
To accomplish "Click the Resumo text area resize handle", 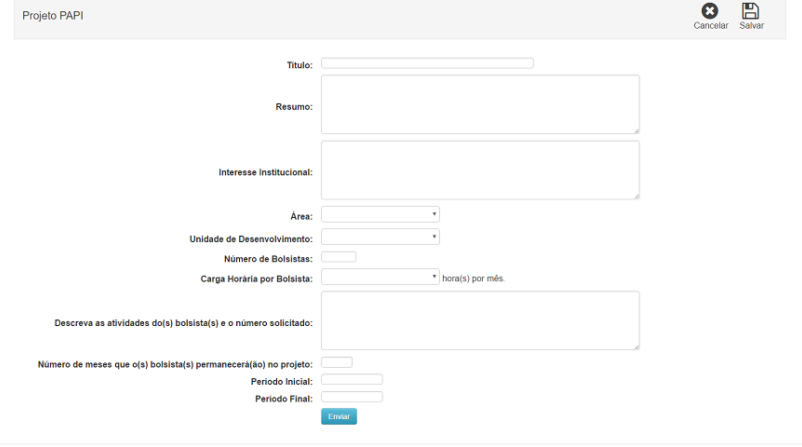I will [636, 130].
